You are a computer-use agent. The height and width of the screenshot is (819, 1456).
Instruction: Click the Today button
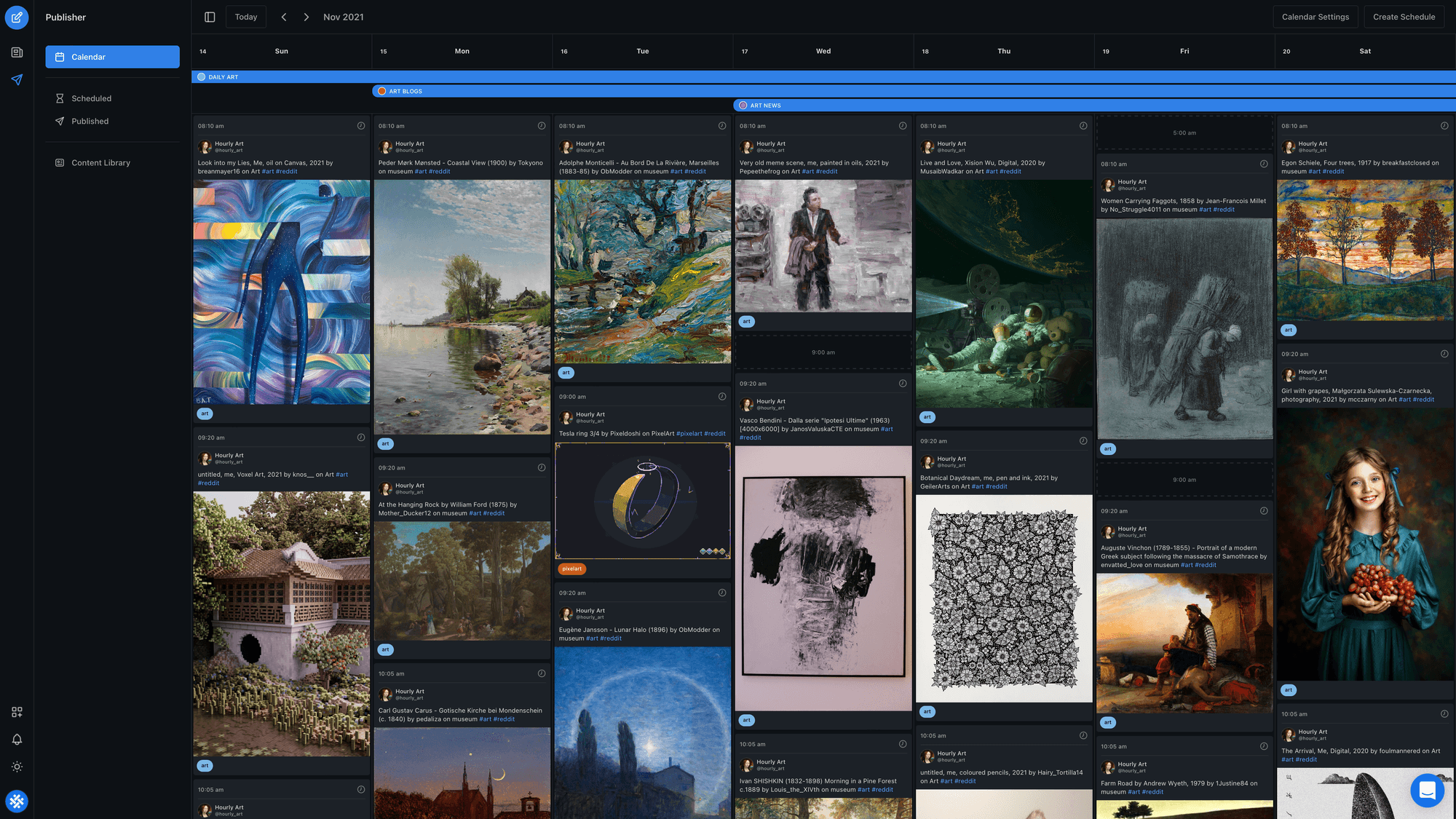coord(246,17)
